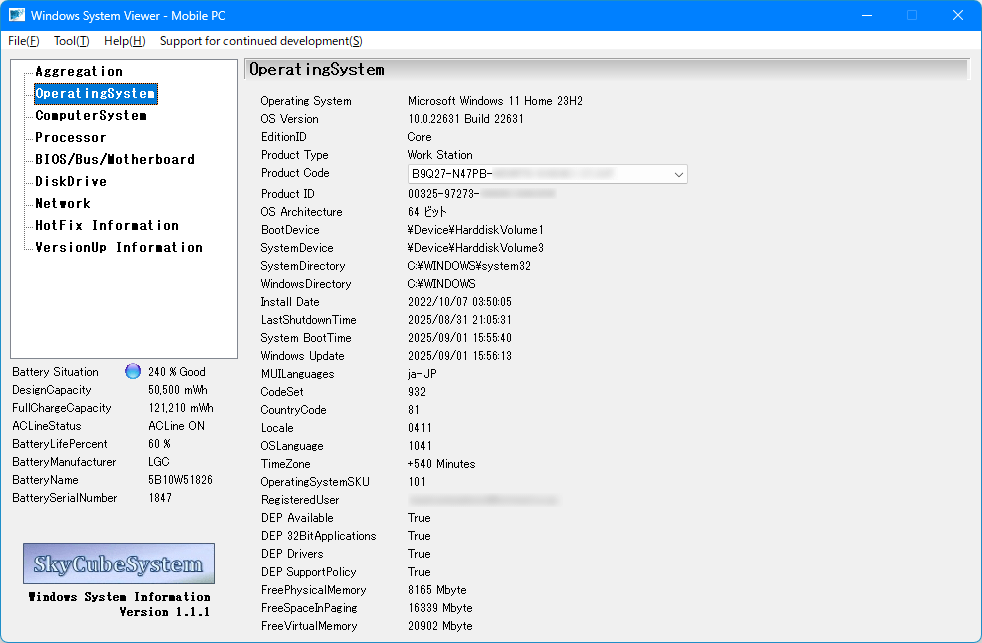Image resolution: width=982 pixels, height=643 pixels.
Task: Click the Product ID value starting 00325-97273
Action: tap(482, 194)
